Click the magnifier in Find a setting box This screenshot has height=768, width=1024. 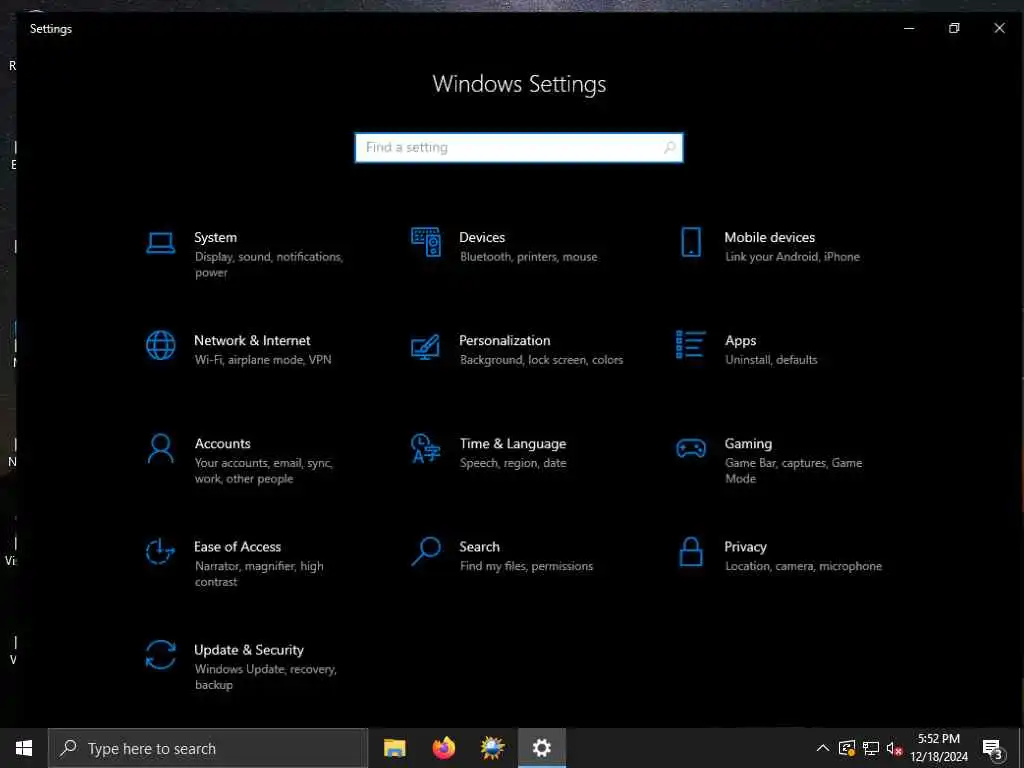670,148
